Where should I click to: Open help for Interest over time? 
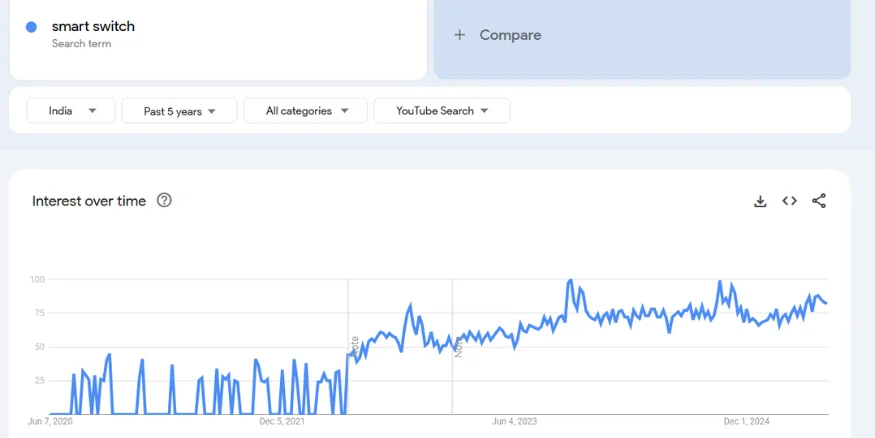pyautogui.click(x=165, y=200)
